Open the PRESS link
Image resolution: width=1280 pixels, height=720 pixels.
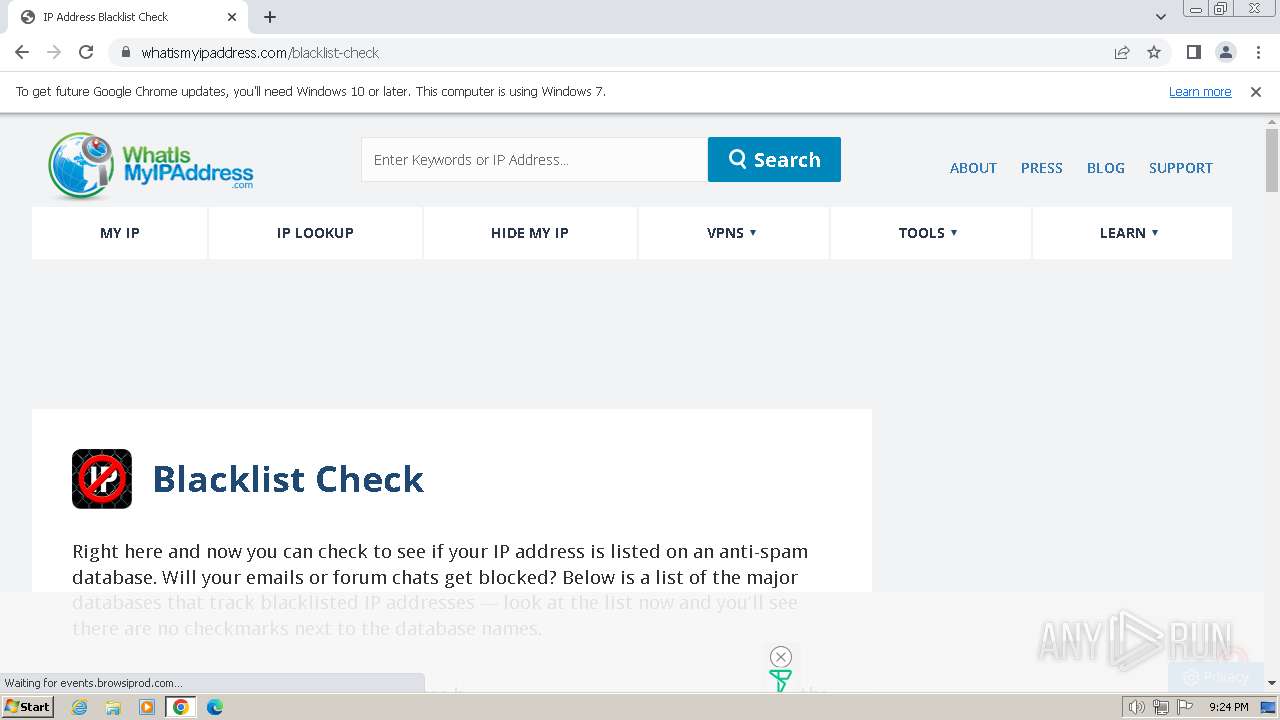pos(1041,168)
